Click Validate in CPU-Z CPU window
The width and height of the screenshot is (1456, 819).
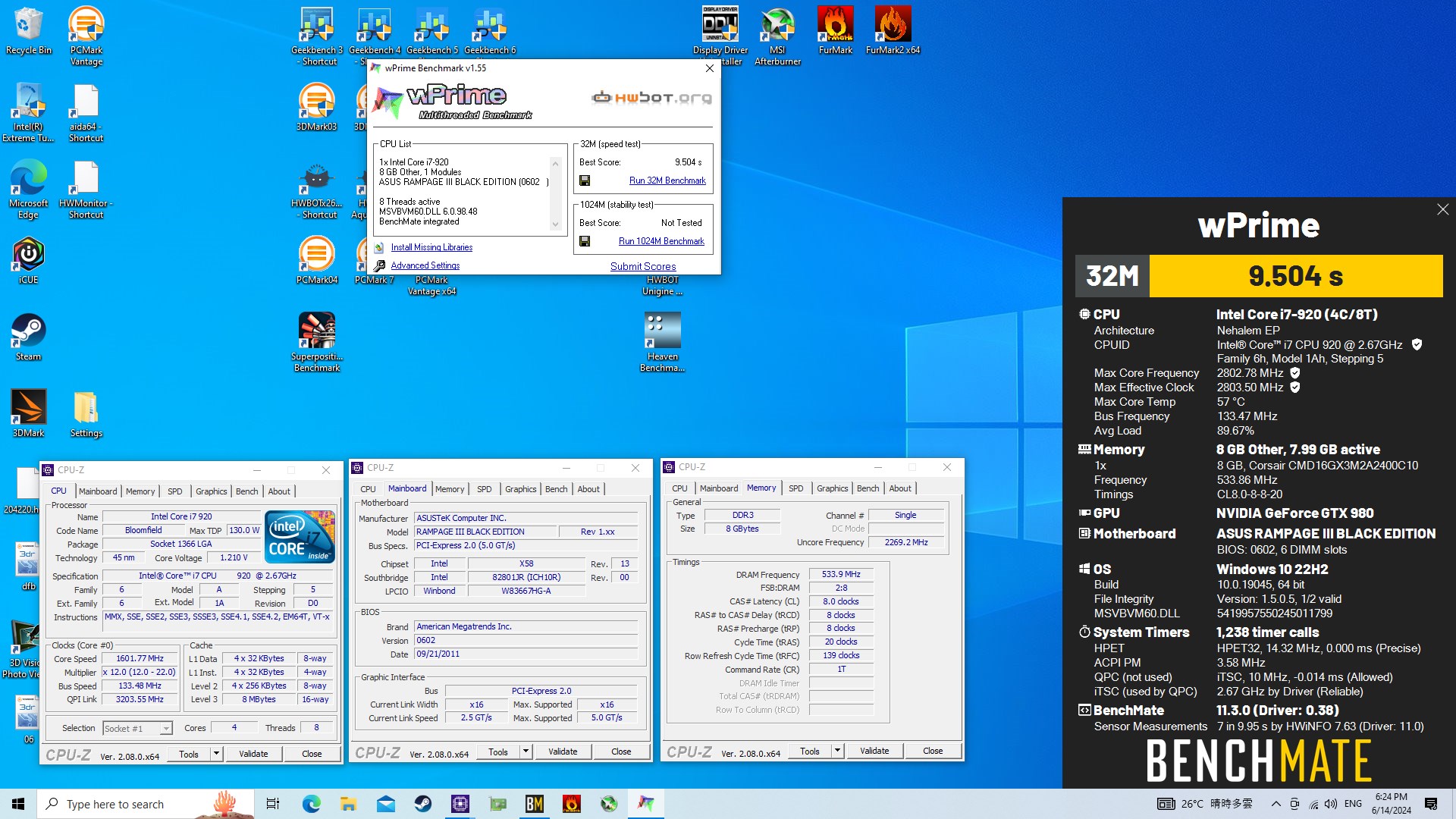pos(253,754)
